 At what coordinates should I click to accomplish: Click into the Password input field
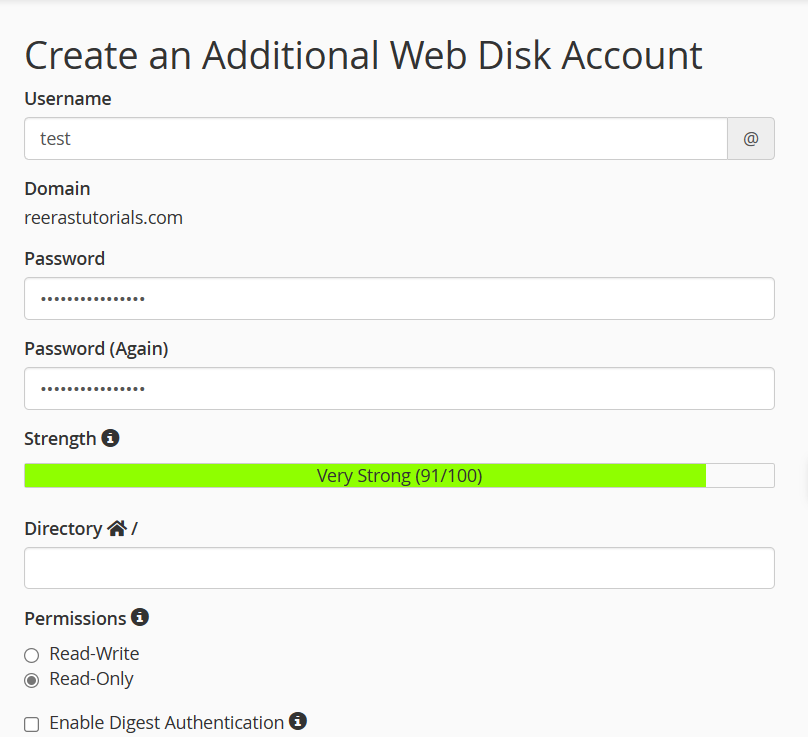click(x=399, y=299)
